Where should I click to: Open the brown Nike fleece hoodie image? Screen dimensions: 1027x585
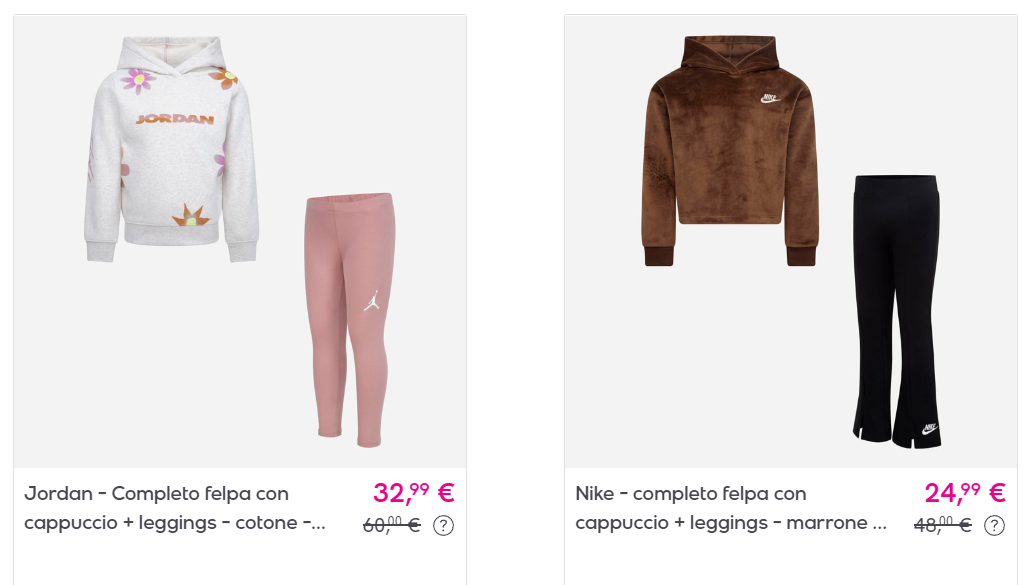click(x=730, y=151)
